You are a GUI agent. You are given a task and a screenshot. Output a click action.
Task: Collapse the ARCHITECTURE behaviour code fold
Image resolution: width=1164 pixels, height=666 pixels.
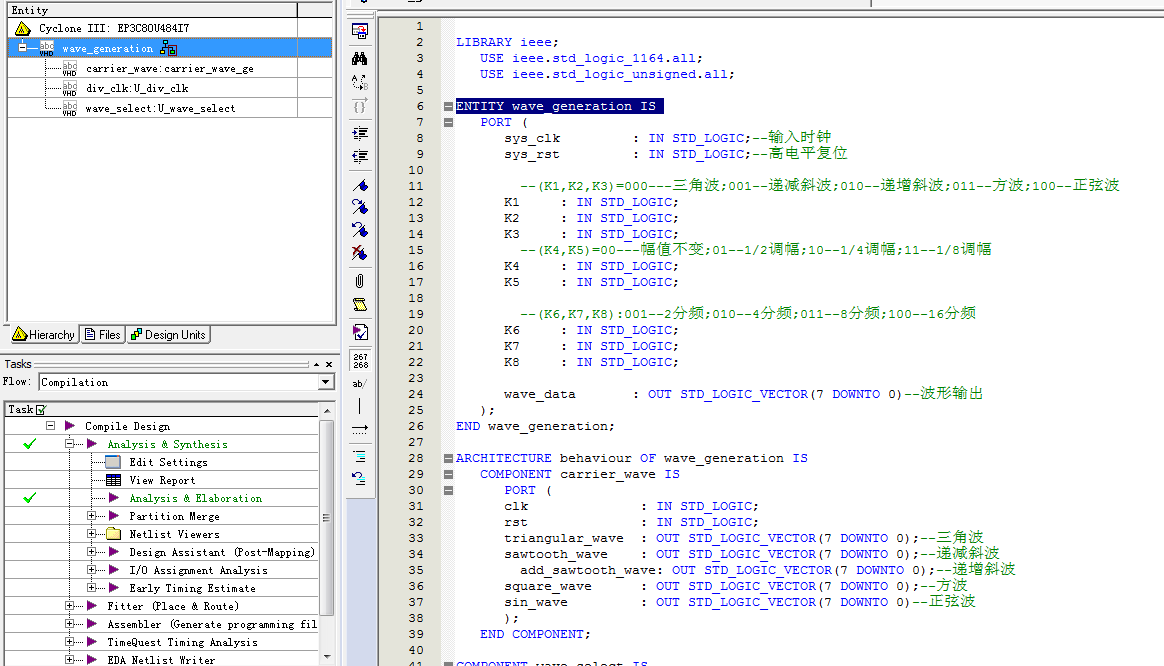[x=448, y=458]
